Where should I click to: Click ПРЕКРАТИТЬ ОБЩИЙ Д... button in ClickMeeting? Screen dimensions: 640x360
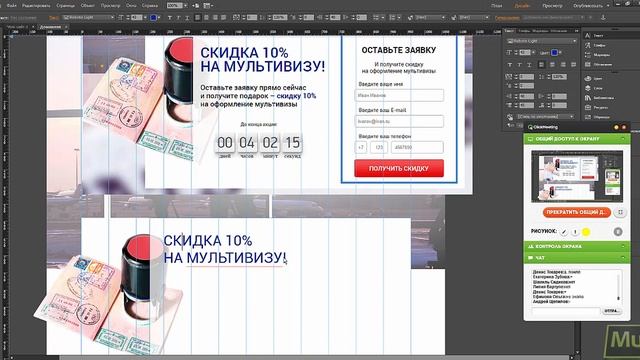click(x=576, y=212)
